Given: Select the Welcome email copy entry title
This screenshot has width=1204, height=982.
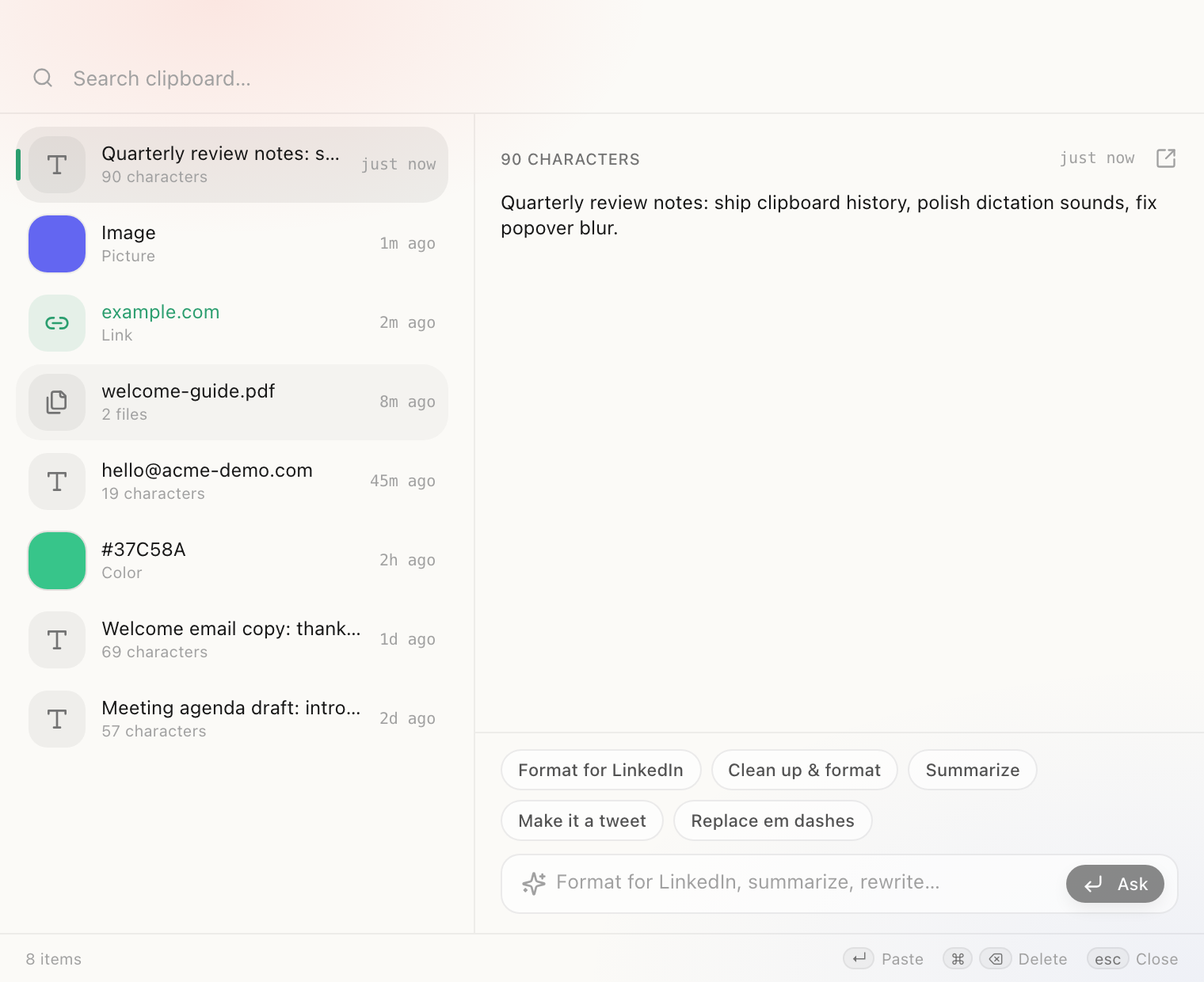Looking at the screenshot, I should 231,629.
